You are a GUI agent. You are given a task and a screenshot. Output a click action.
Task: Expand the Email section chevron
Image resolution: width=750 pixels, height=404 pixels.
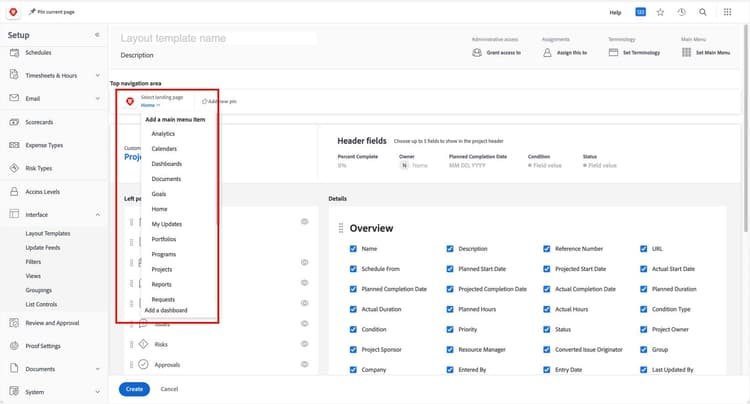pyautogui.click(x=98, y=98)
